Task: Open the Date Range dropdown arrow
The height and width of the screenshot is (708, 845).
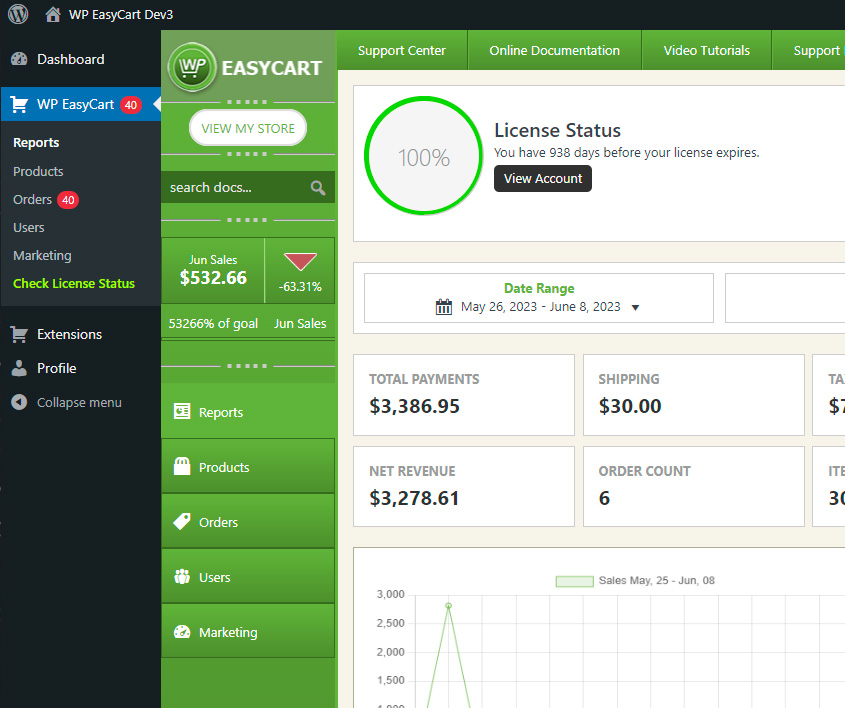Action: point(635,308)
